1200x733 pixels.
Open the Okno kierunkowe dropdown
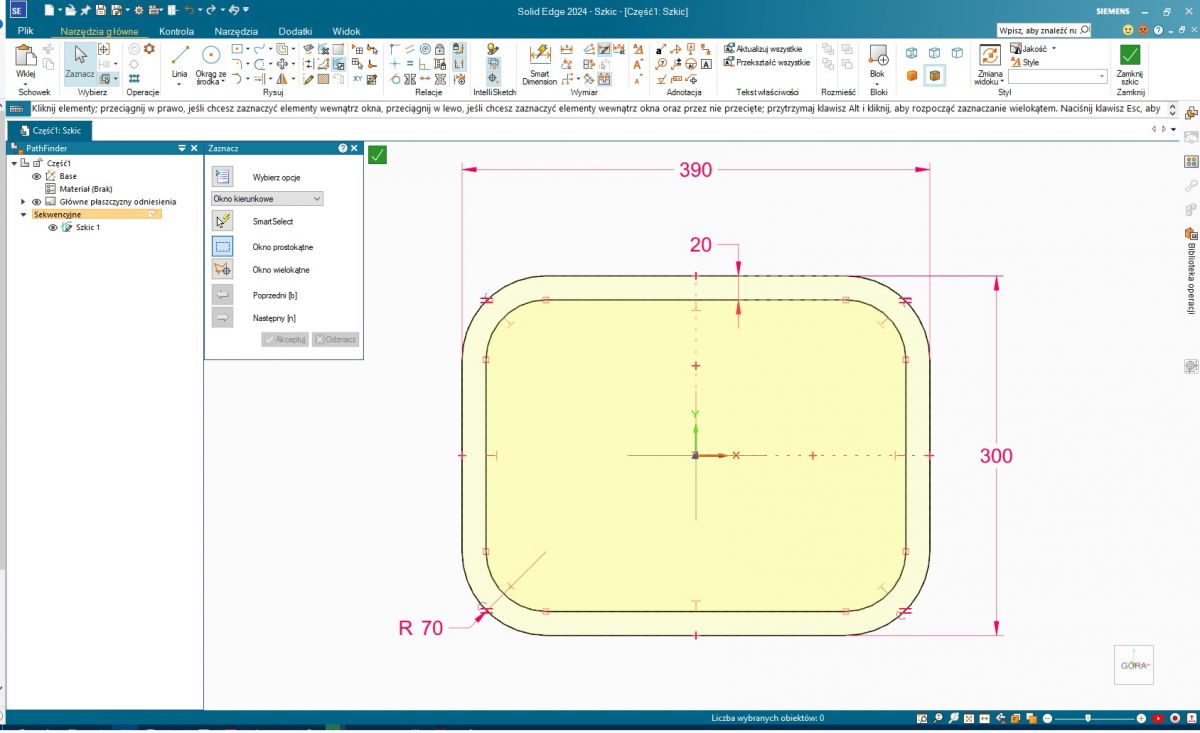coord(267,199)
